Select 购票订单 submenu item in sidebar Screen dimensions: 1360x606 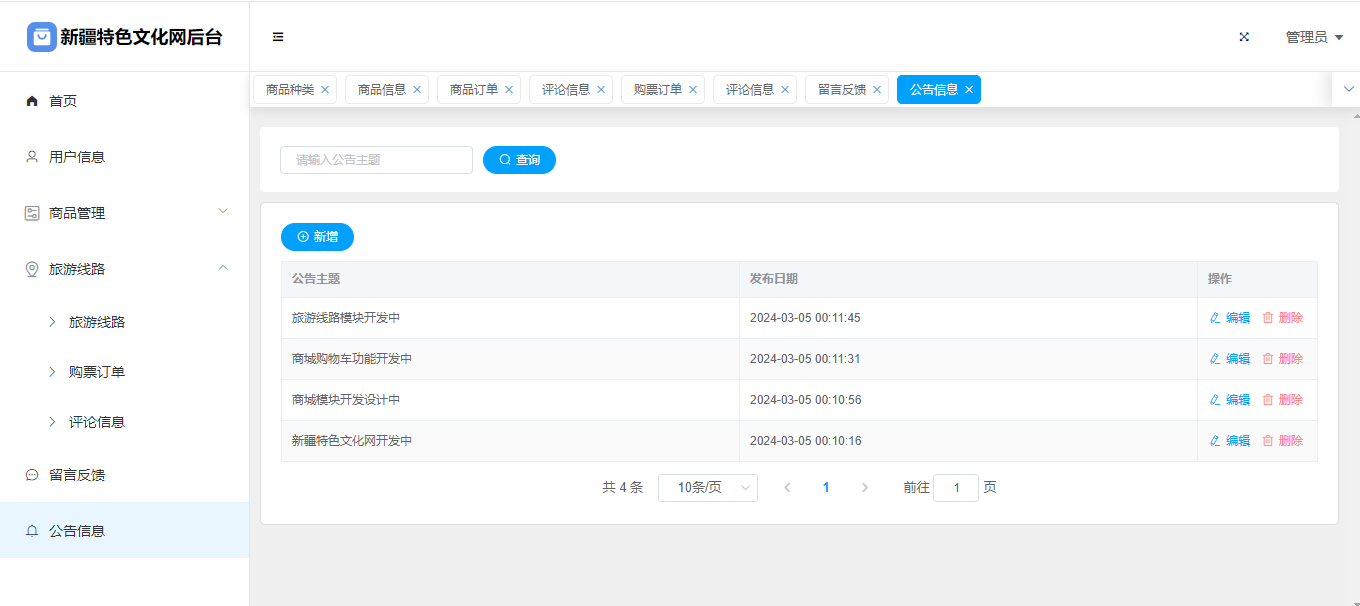97,372
